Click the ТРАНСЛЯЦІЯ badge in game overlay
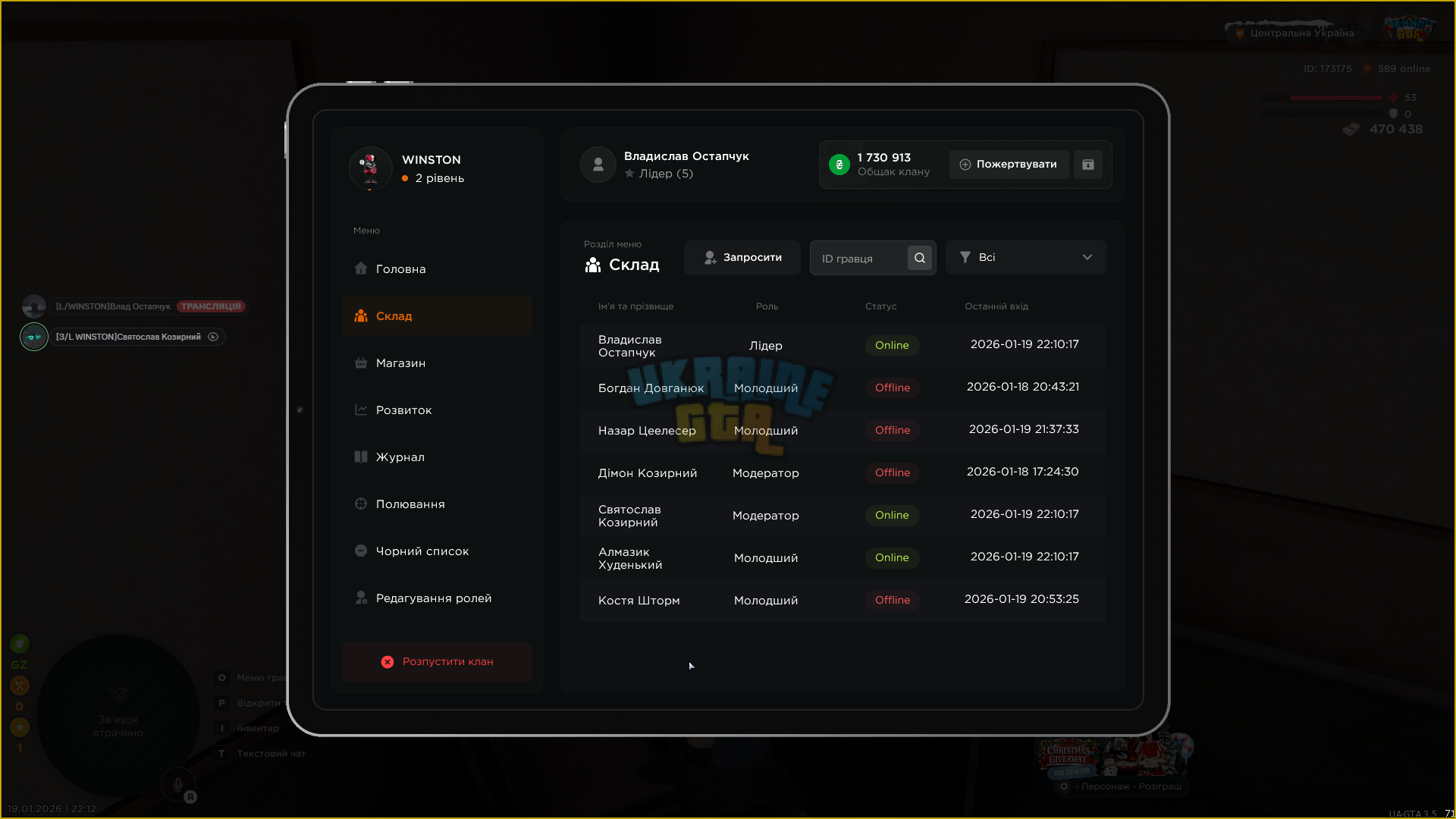The height and width of the screenshot is (819, 1456). [212, 306]
